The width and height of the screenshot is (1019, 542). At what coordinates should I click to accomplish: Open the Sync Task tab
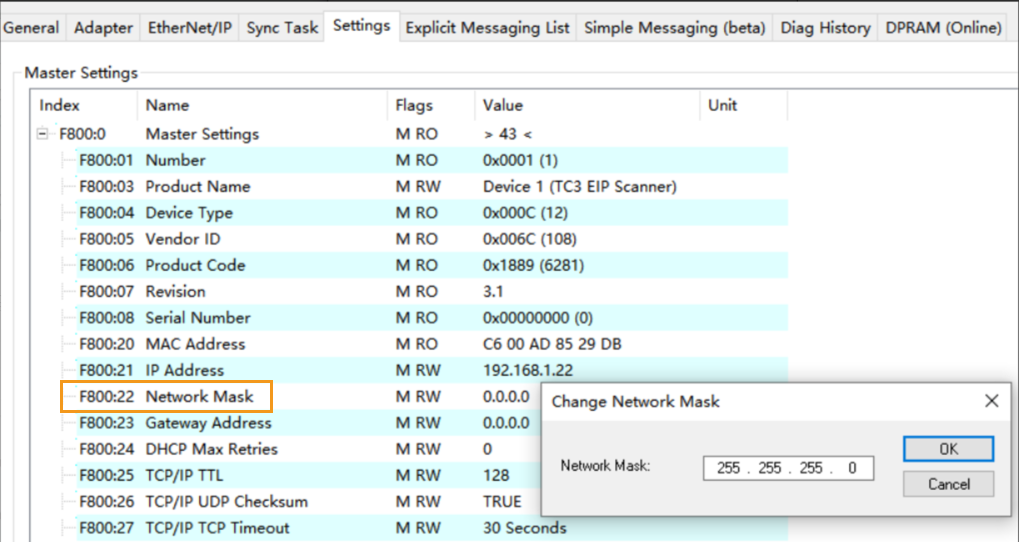(x=283, y=28)
